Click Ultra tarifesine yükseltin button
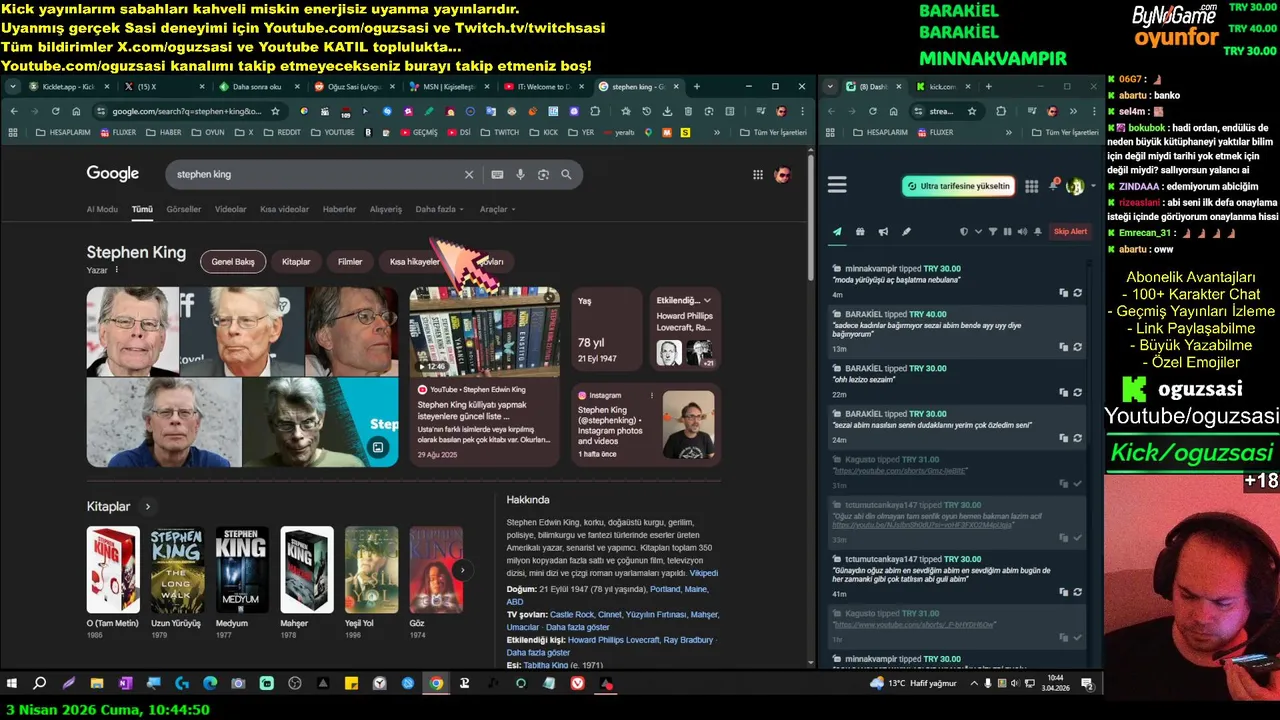Screen dimensions: 1280x720 tap(958, 186)
